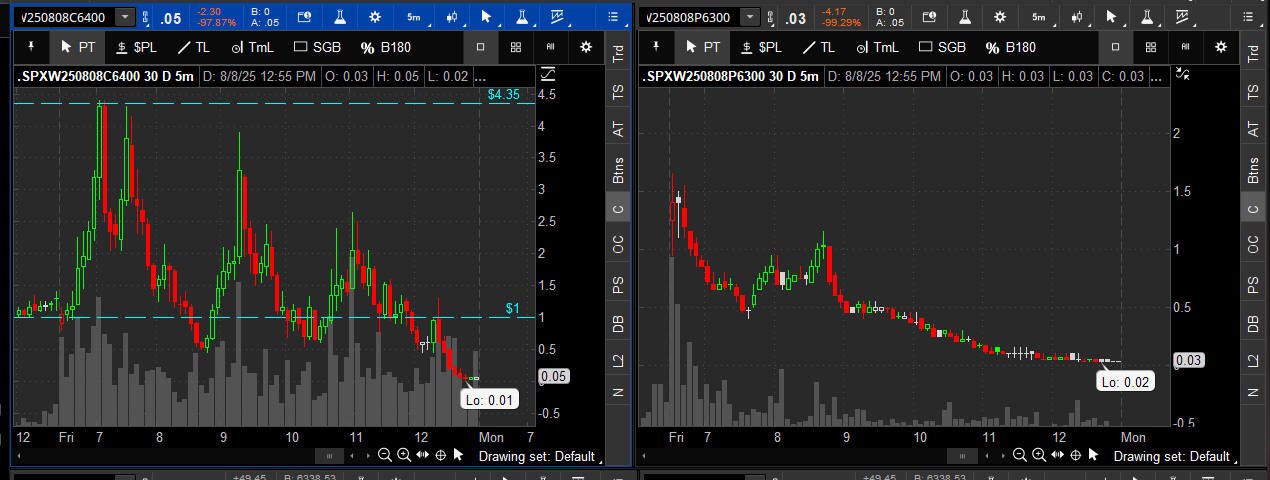Open Drawing set: Default menu on left chart
Image resolution: width=1270 pixels, height=480 pixels.
(x=536, y=456)
